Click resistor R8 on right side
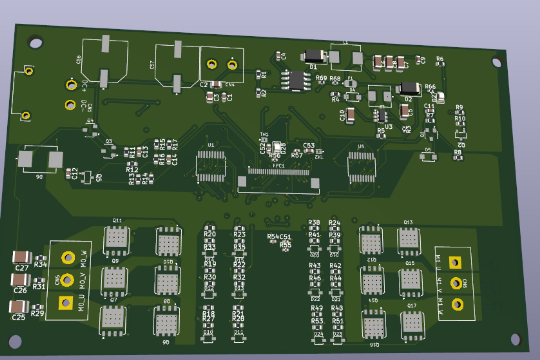 tap(458, 157)
